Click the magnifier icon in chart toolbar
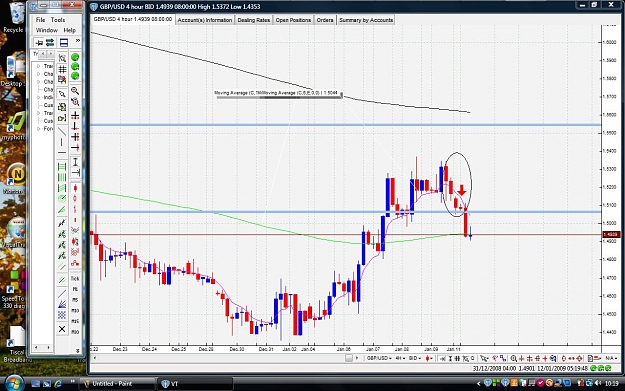 tap(513, 358)
